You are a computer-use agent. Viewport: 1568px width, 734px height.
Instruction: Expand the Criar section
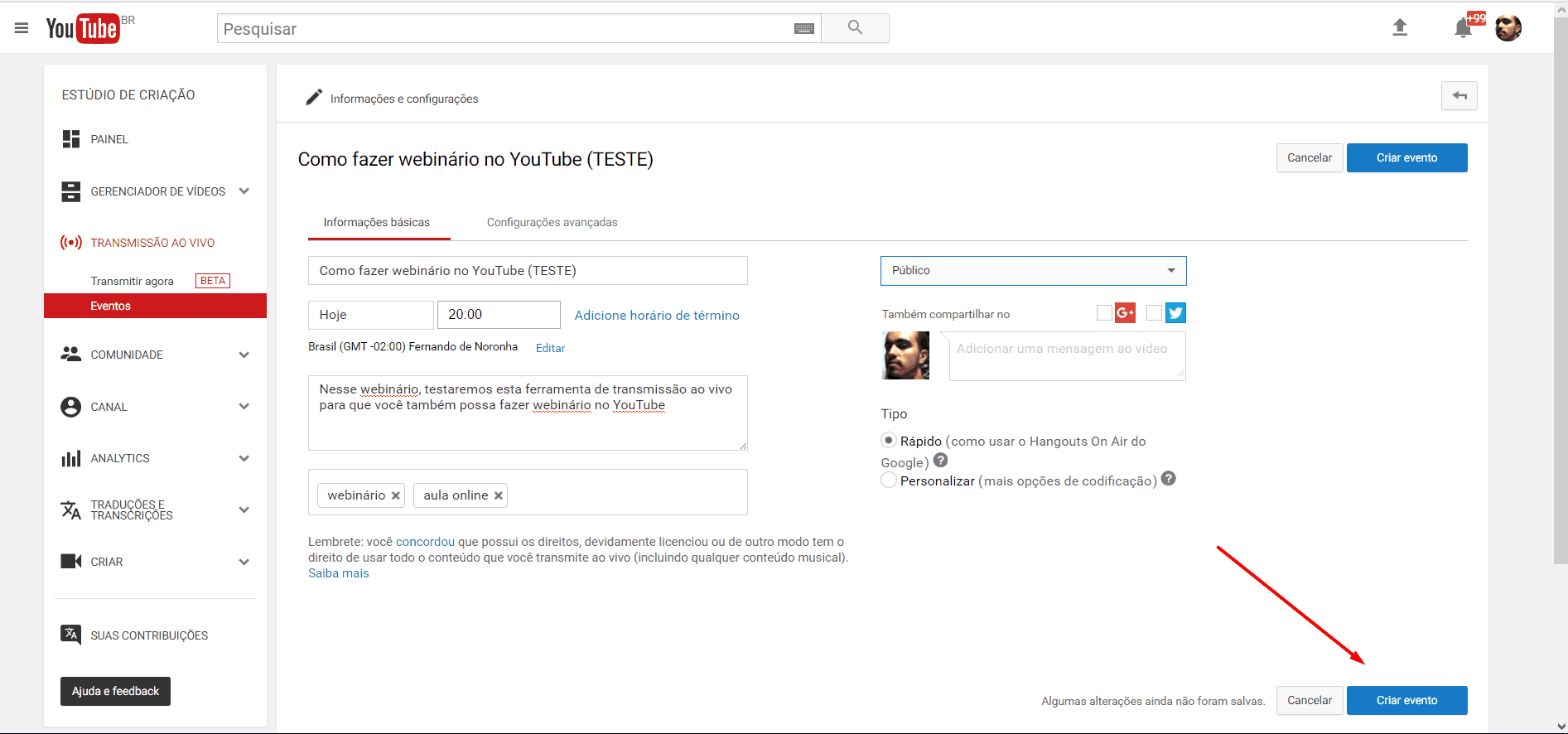244,562
